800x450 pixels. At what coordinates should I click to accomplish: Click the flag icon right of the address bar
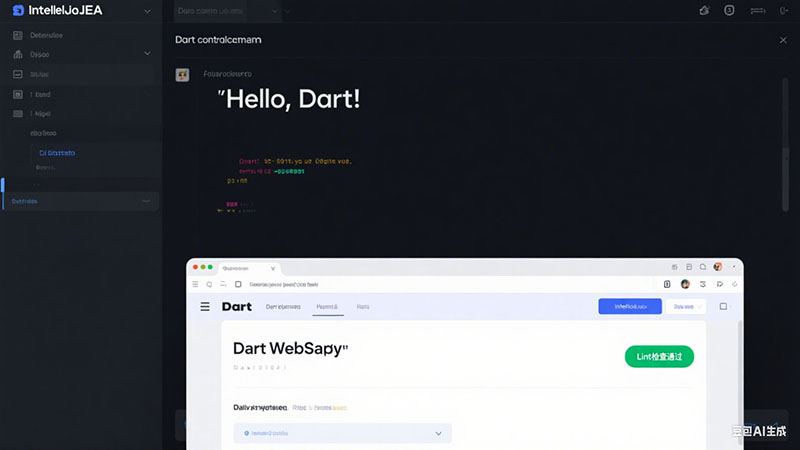pyautogui.click(x=719, y=284)
